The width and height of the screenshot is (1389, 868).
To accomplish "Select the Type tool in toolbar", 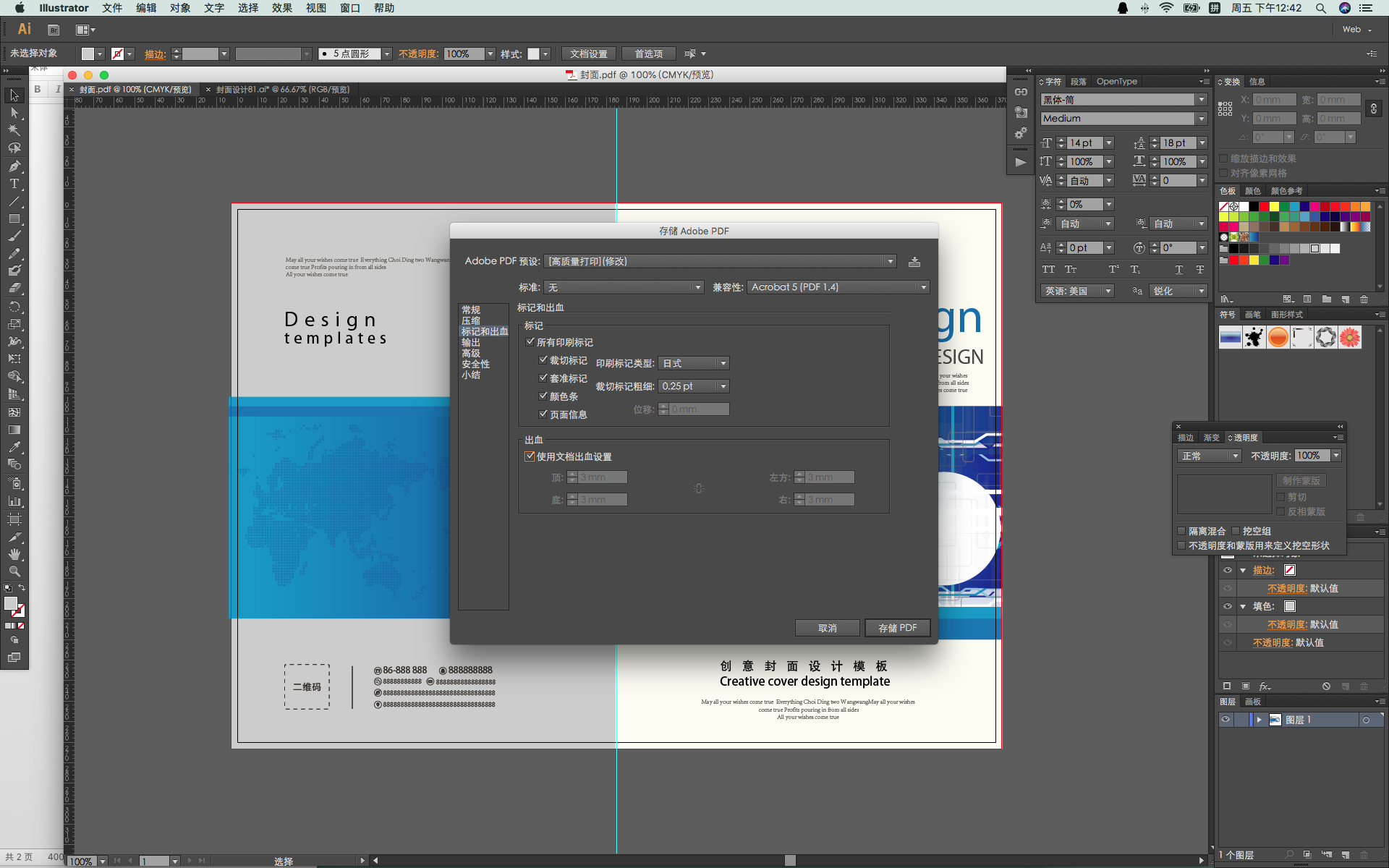I will tap(14, 184).
